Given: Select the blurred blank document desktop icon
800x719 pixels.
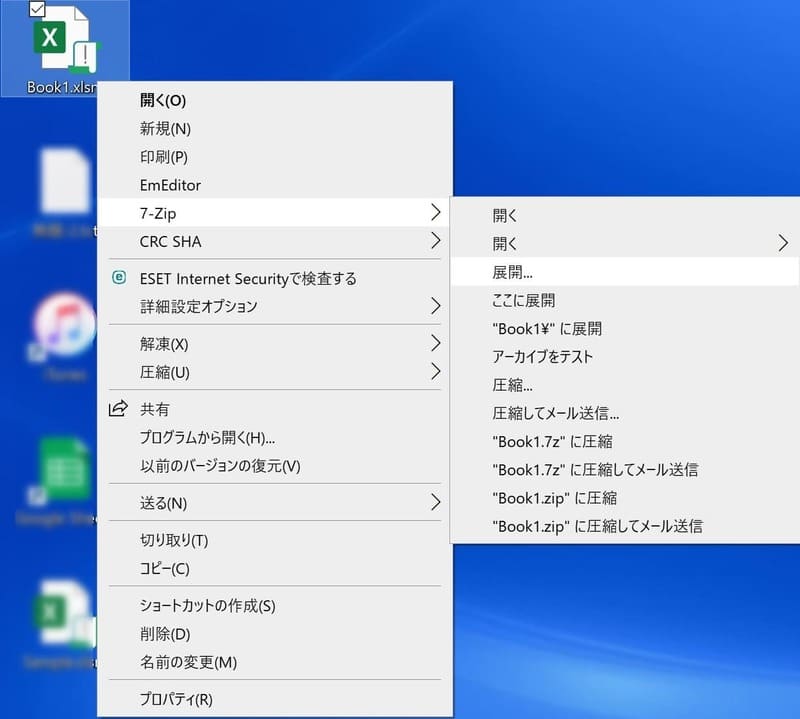Looking at the screenshot, I should click(65, 181).
